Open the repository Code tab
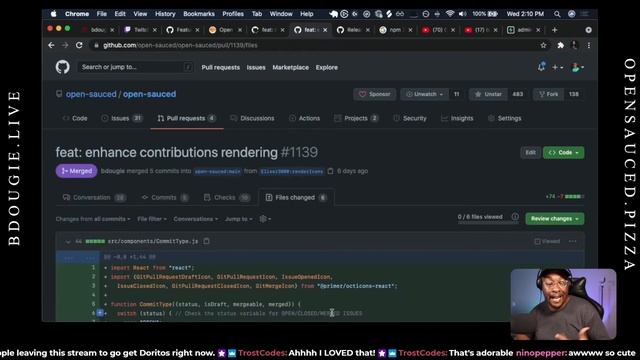Viewport: 640px width, 360px height. (75, 118)
